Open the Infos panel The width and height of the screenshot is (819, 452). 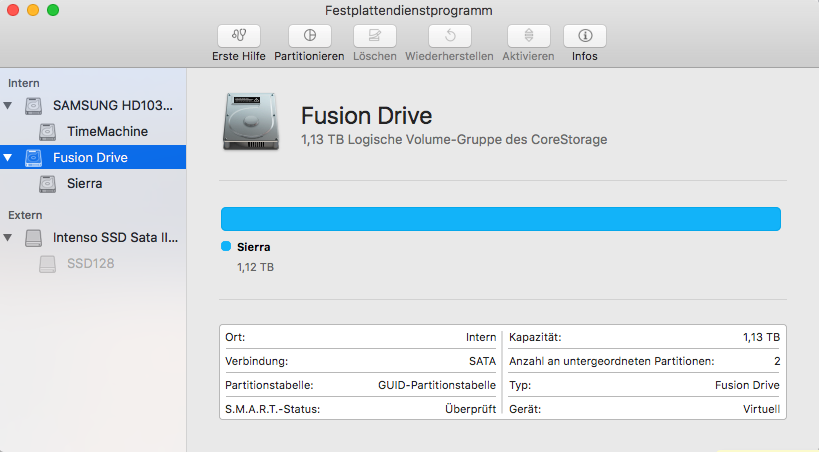(x=584, y=36)
